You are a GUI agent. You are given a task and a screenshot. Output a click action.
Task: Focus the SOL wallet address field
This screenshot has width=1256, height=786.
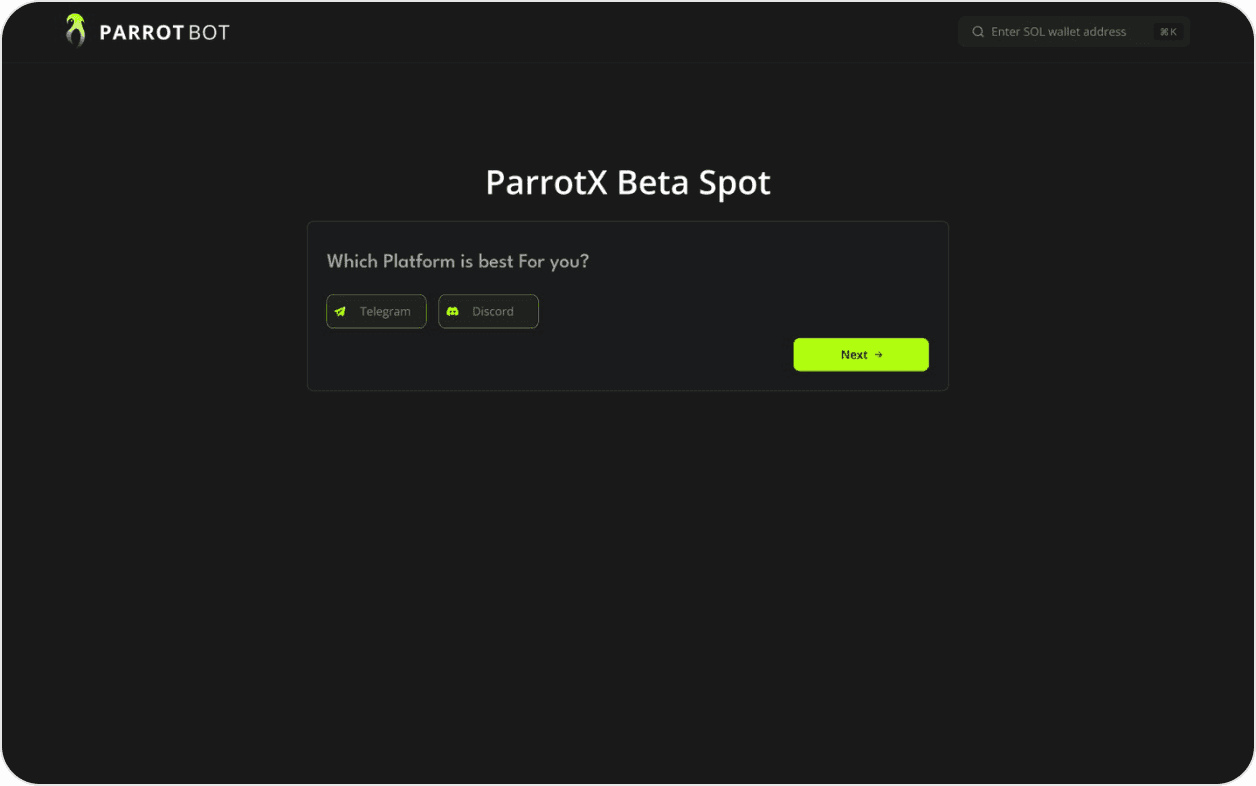[x=1073, y=32]
